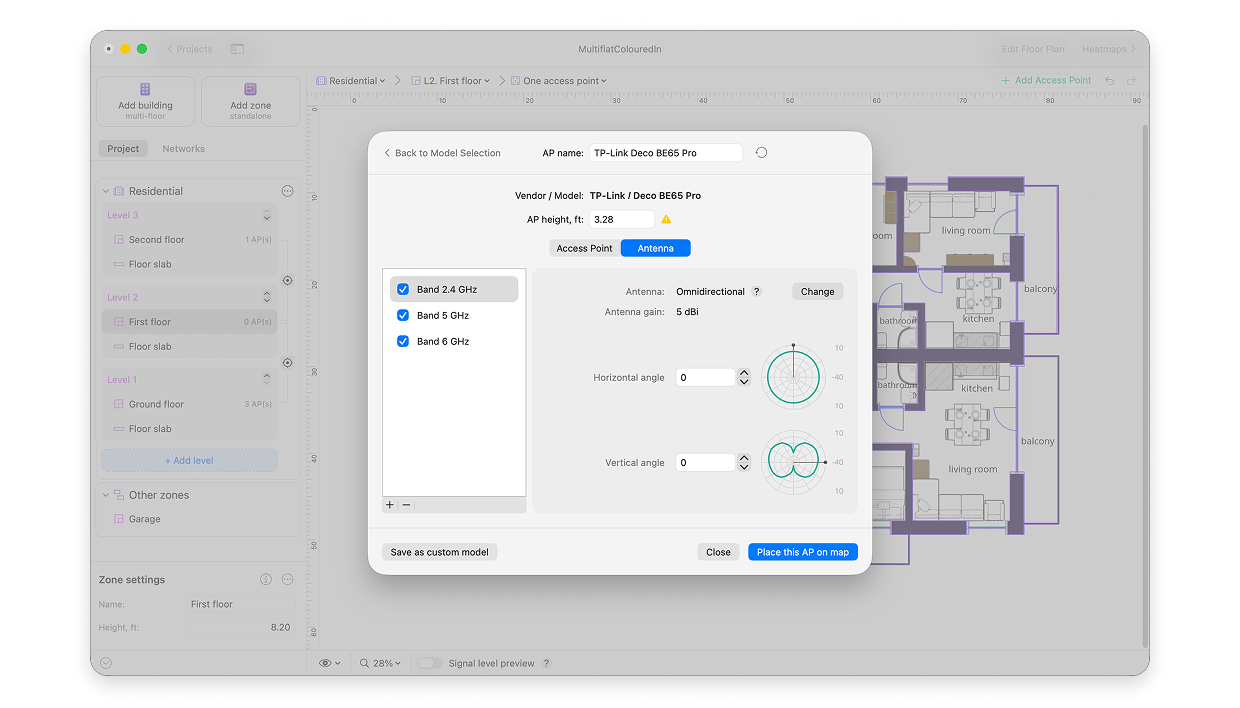The height and width of the screenshot is (708, 1240).
Task: Click the Horizontal angle stepper arrows
Action: 743,377
